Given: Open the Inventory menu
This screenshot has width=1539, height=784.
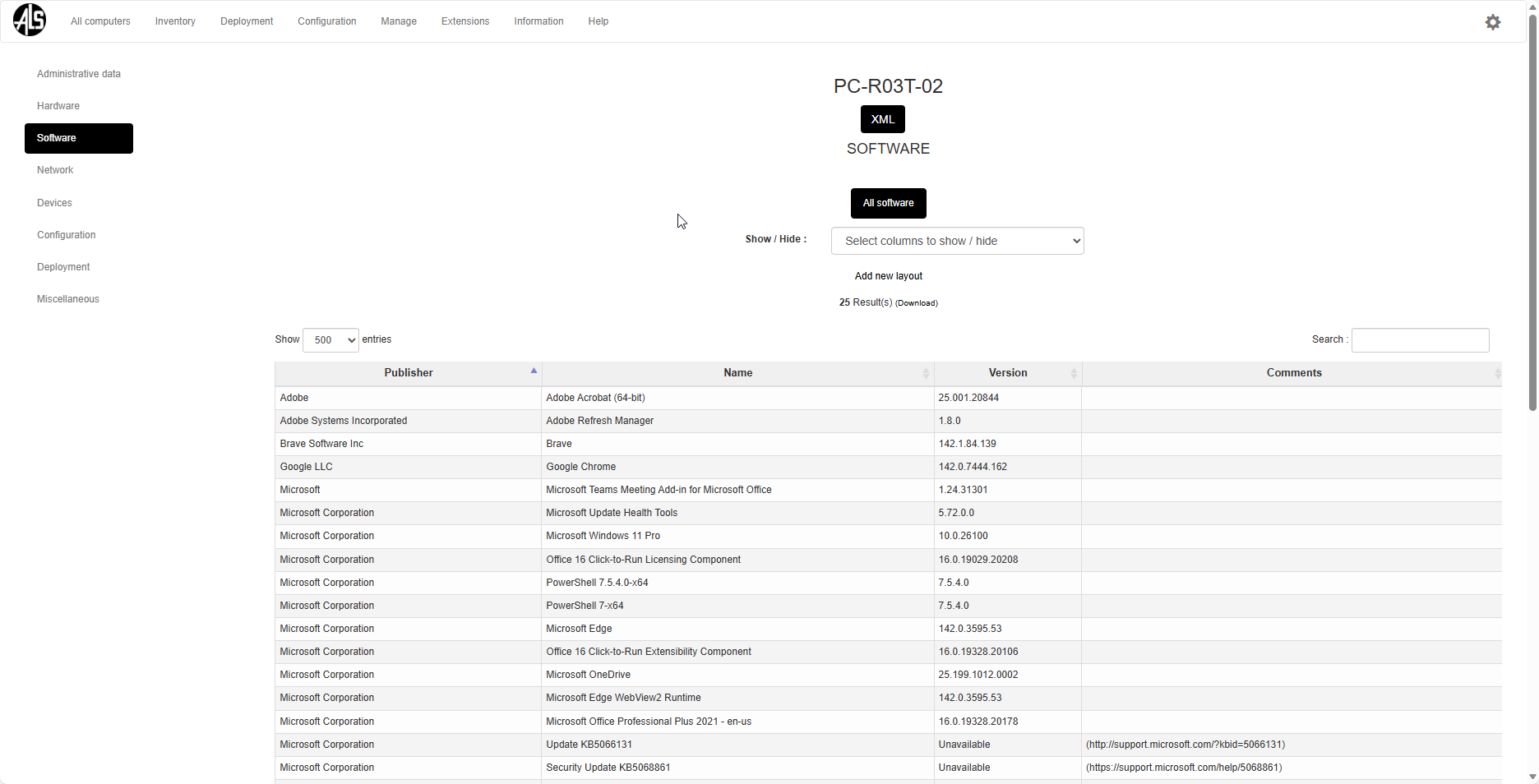Looking at the screenshot, I should coord(175,21).
